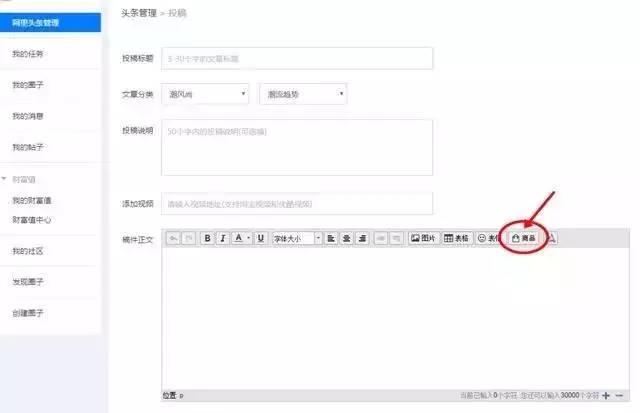
Task: Open 财富值中心 in the sidebar
Action: tap(32, 220)
